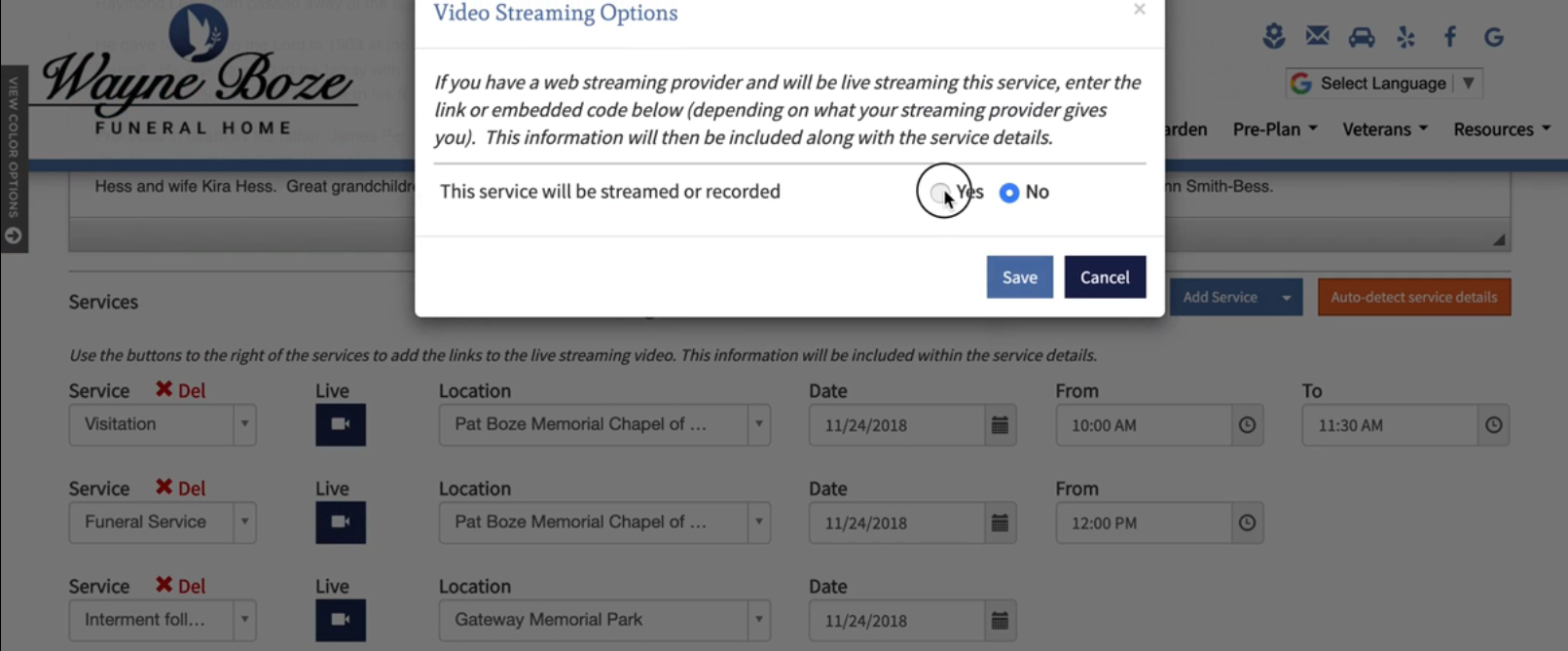
Task: Open the Resources menu
Action: [1501, 129]
